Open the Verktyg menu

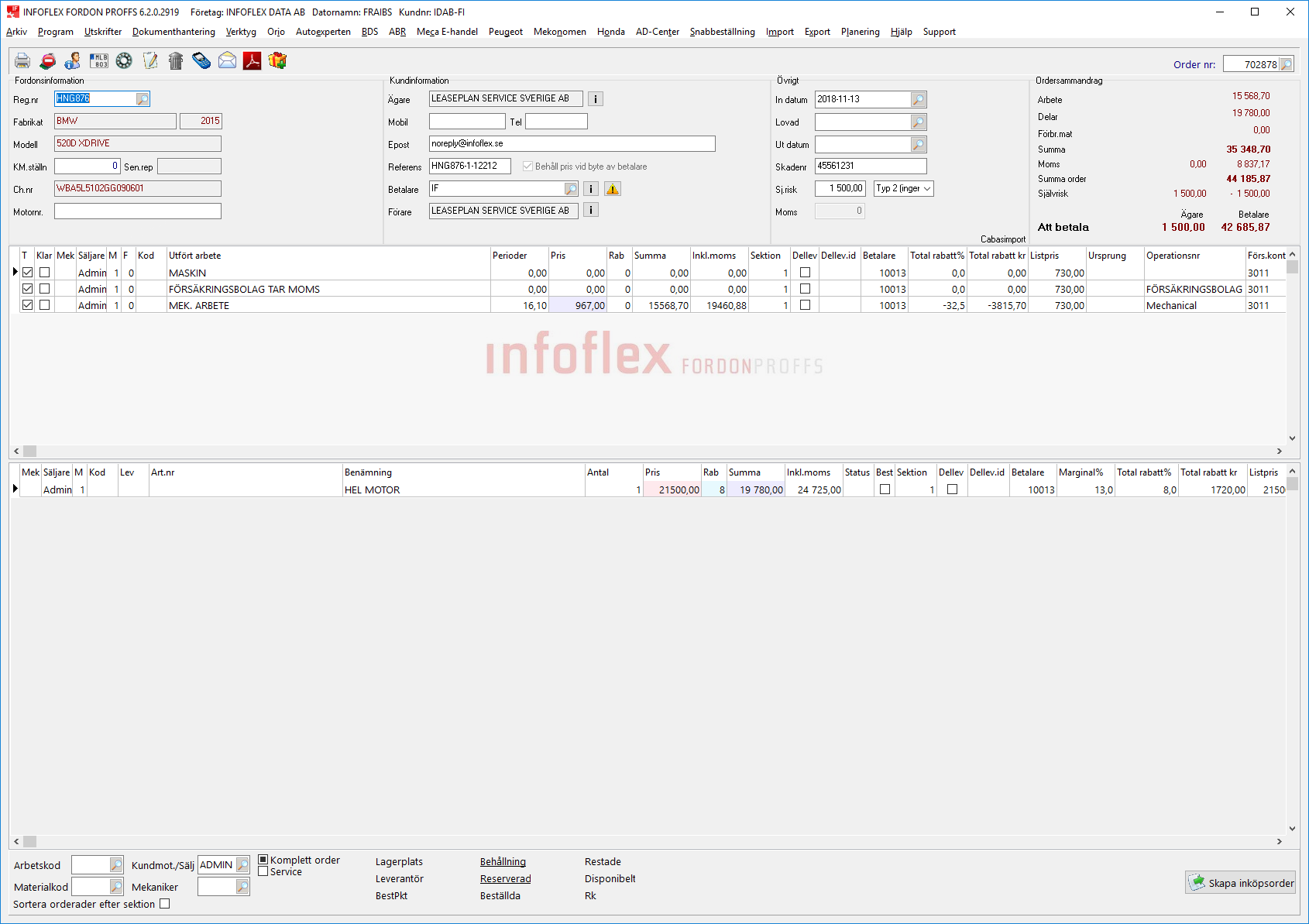(241, 32)
